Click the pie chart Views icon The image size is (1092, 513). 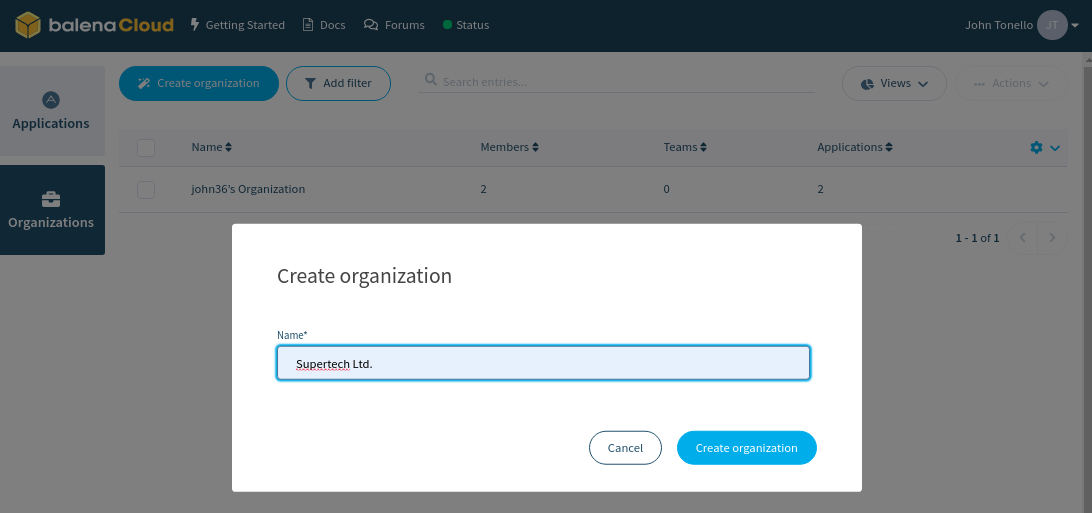click(867, 84)
